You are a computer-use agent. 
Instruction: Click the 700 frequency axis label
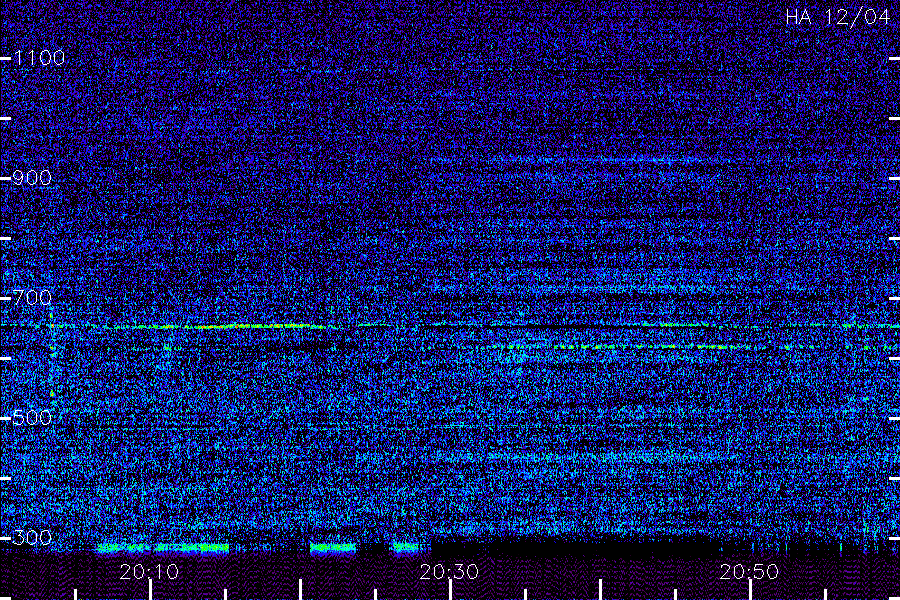pyautogui.click(x=32, y=298)
